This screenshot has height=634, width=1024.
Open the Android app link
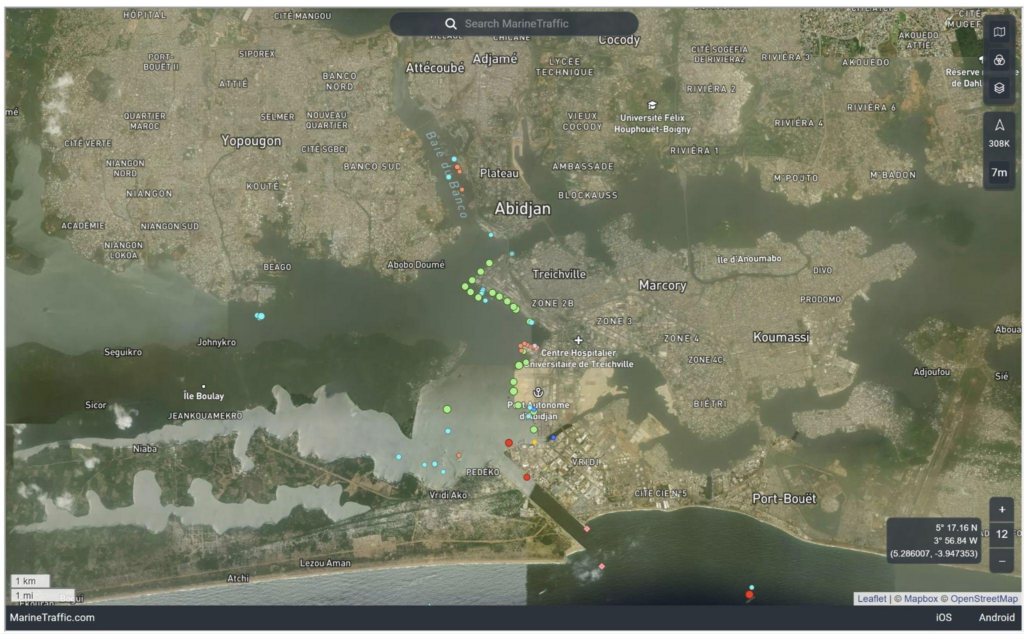tap(996, 618)
